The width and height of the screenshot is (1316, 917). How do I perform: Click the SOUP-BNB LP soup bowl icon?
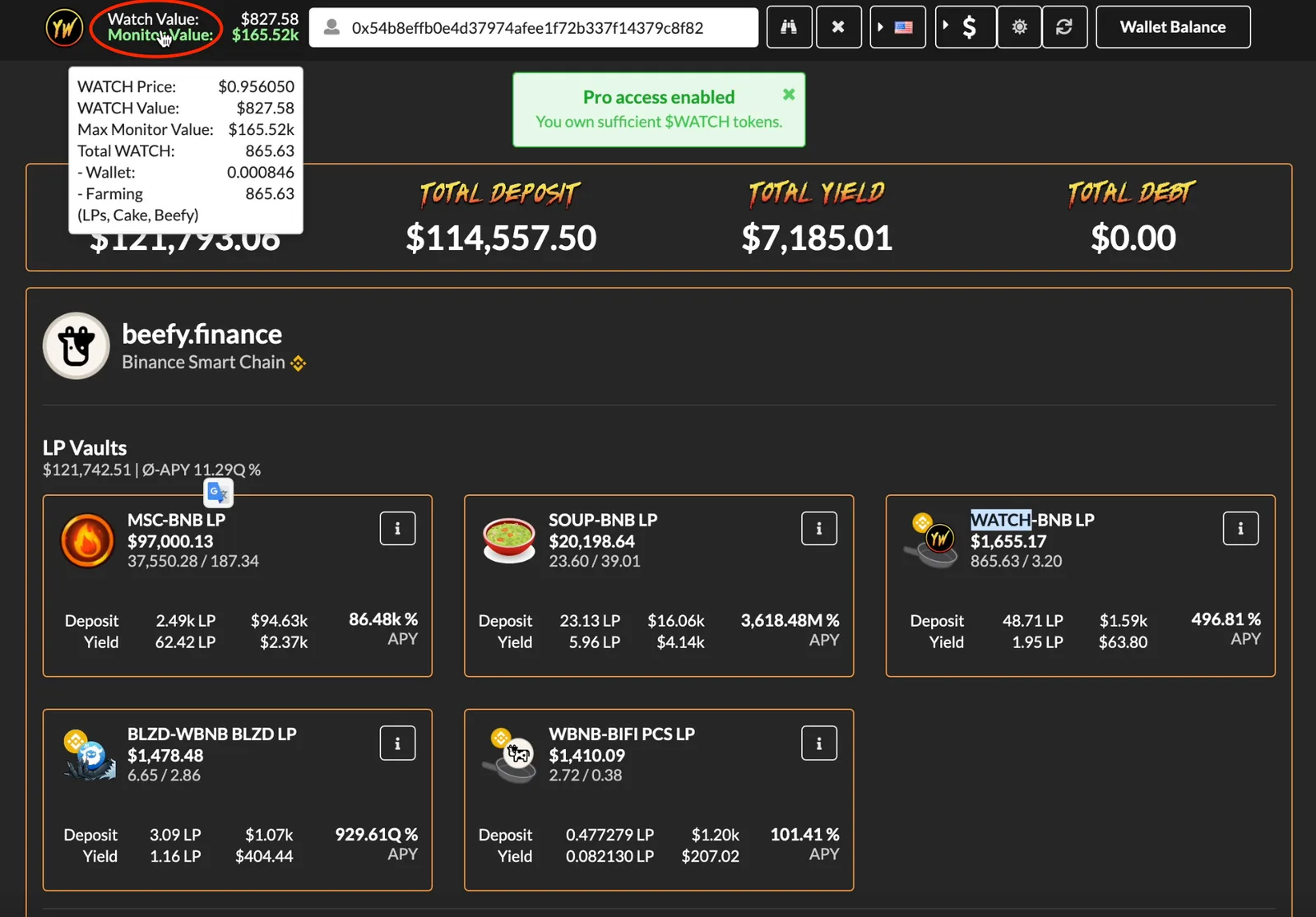coord(509,540)
